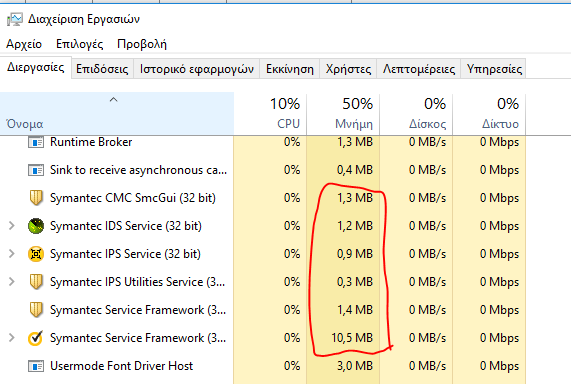Expand the Symantec IPS Utilities Service entry
The image size is (571, 384).
pyautogui.click(x=12, y=282)
